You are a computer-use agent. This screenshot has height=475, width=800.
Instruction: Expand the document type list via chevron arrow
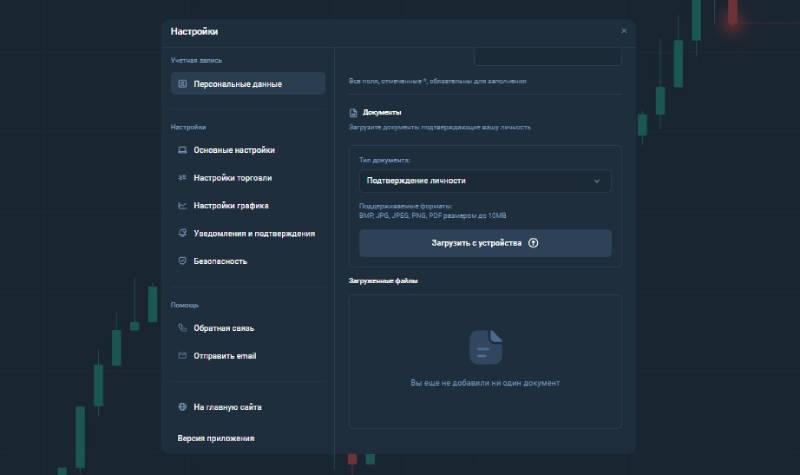pyautogui.click(x=597, y=181)
